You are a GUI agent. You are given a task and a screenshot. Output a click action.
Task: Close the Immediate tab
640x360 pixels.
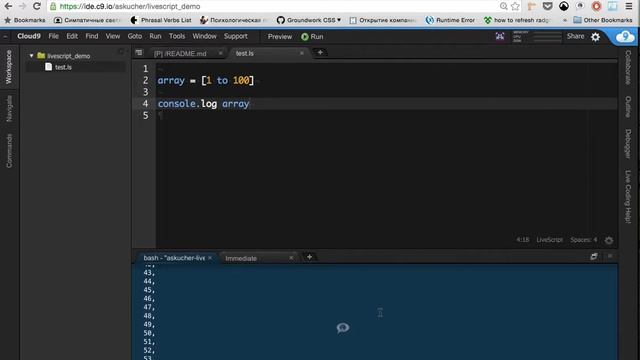291,258
